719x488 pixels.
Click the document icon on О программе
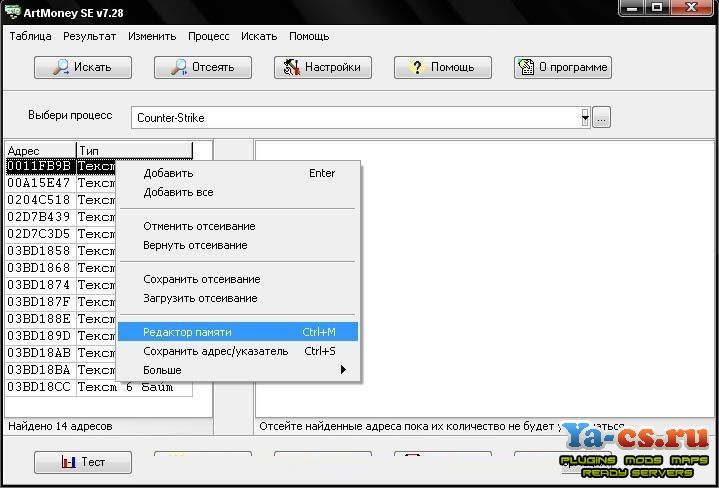tap(526, 67)
